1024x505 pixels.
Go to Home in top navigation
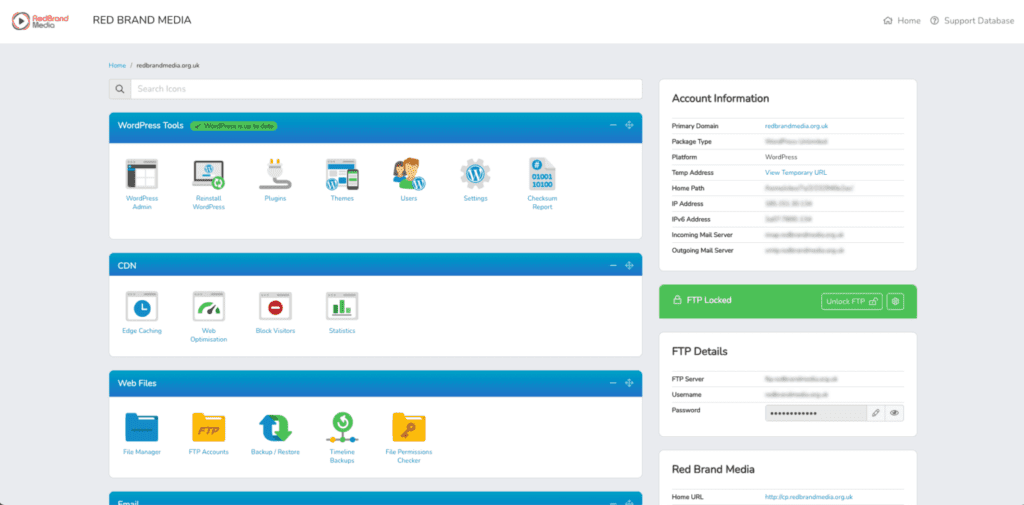coord(902,21)
